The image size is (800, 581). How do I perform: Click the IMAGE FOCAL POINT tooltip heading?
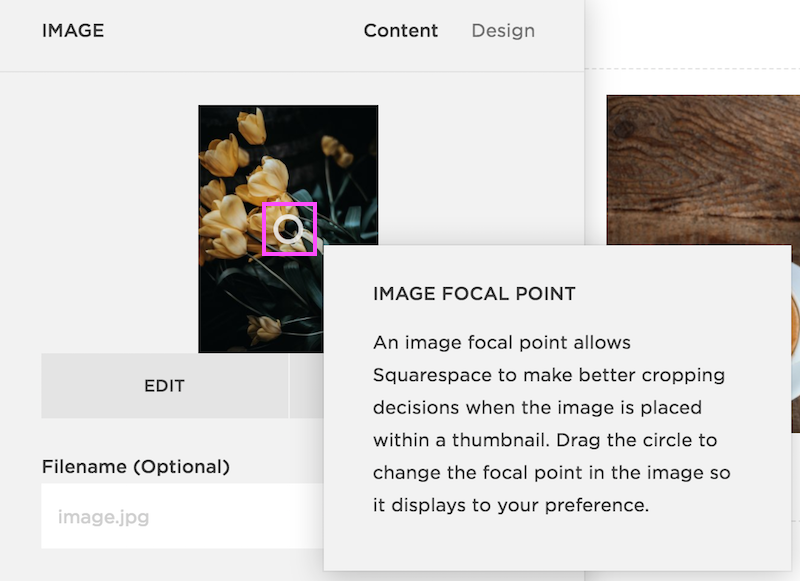(x=474, y=294)
